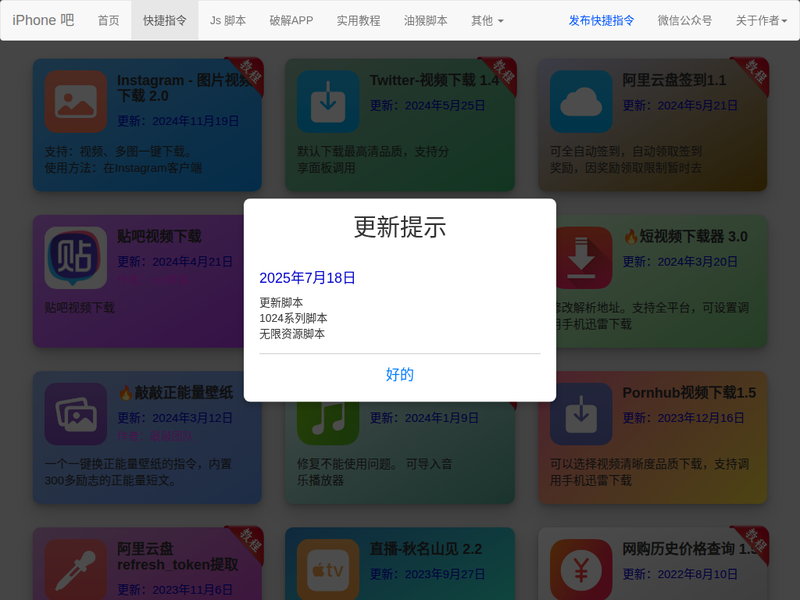Click the Instagram image download shortcut icon
This screenshot has height=600, width=800.
[x=76, y=101]
